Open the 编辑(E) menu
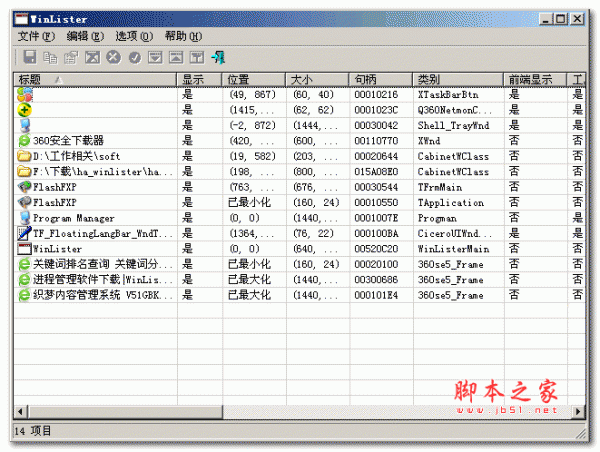This screenshot has width=600, height=452. pos(85,36)
